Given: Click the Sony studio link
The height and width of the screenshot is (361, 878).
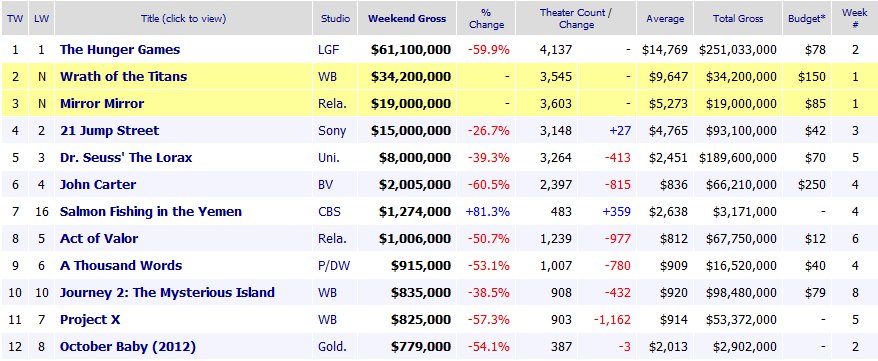Looking at the screenshot, I should 332,131.
